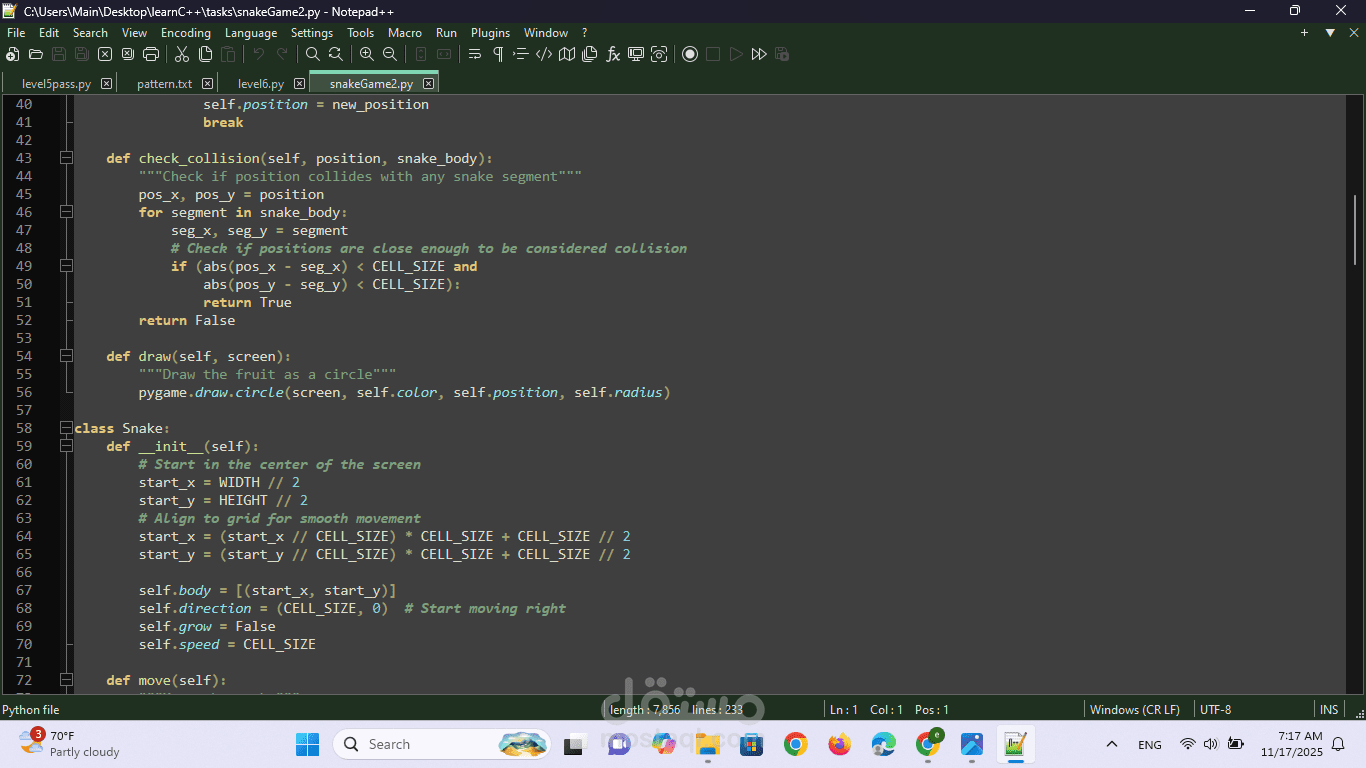Click the Paste toolbar icon
The width and height of the screenshot is (1366, 768).
click(x=228, y=54)
